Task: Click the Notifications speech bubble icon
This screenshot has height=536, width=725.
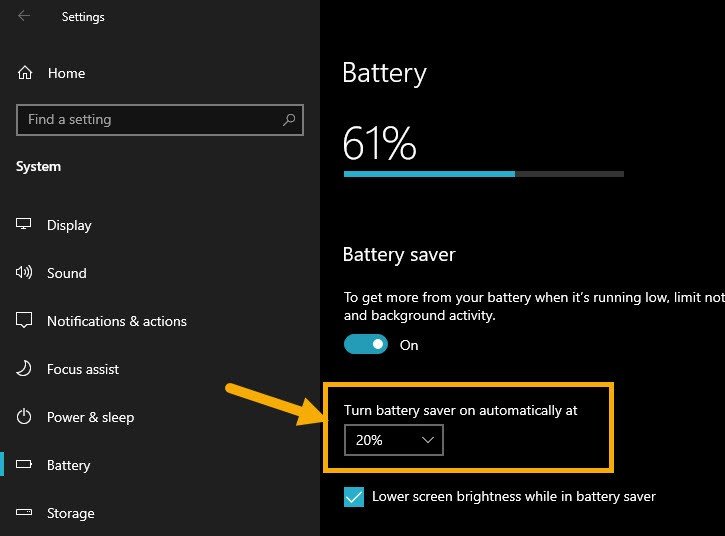Action: point(24,320)
